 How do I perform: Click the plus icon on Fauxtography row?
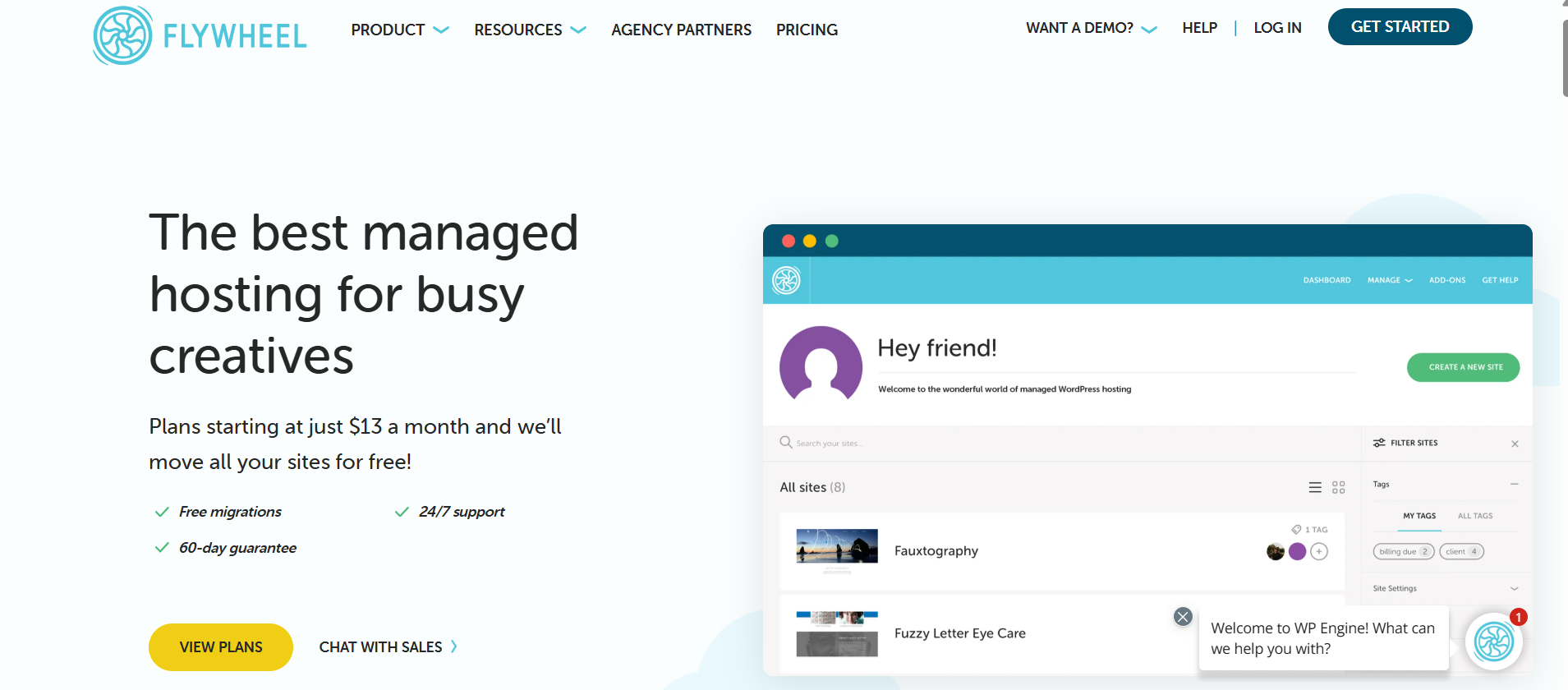[x=1319, y=551]
